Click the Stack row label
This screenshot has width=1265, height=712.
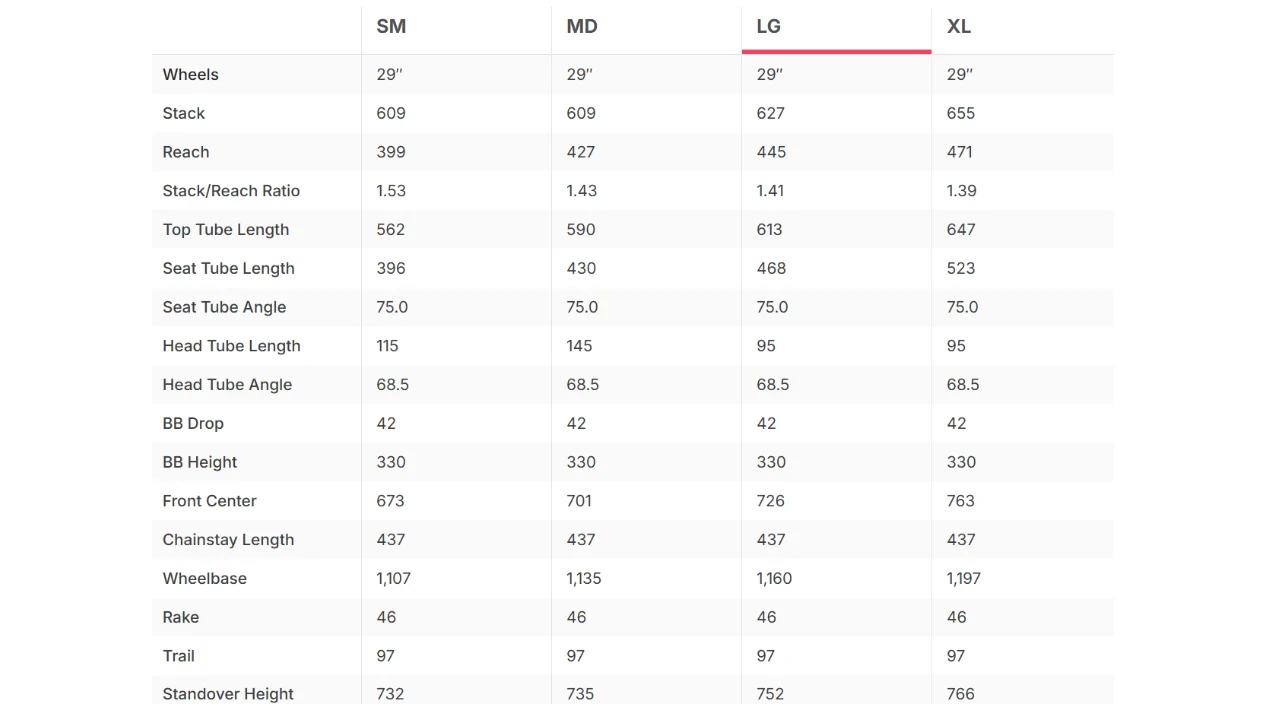184,113
